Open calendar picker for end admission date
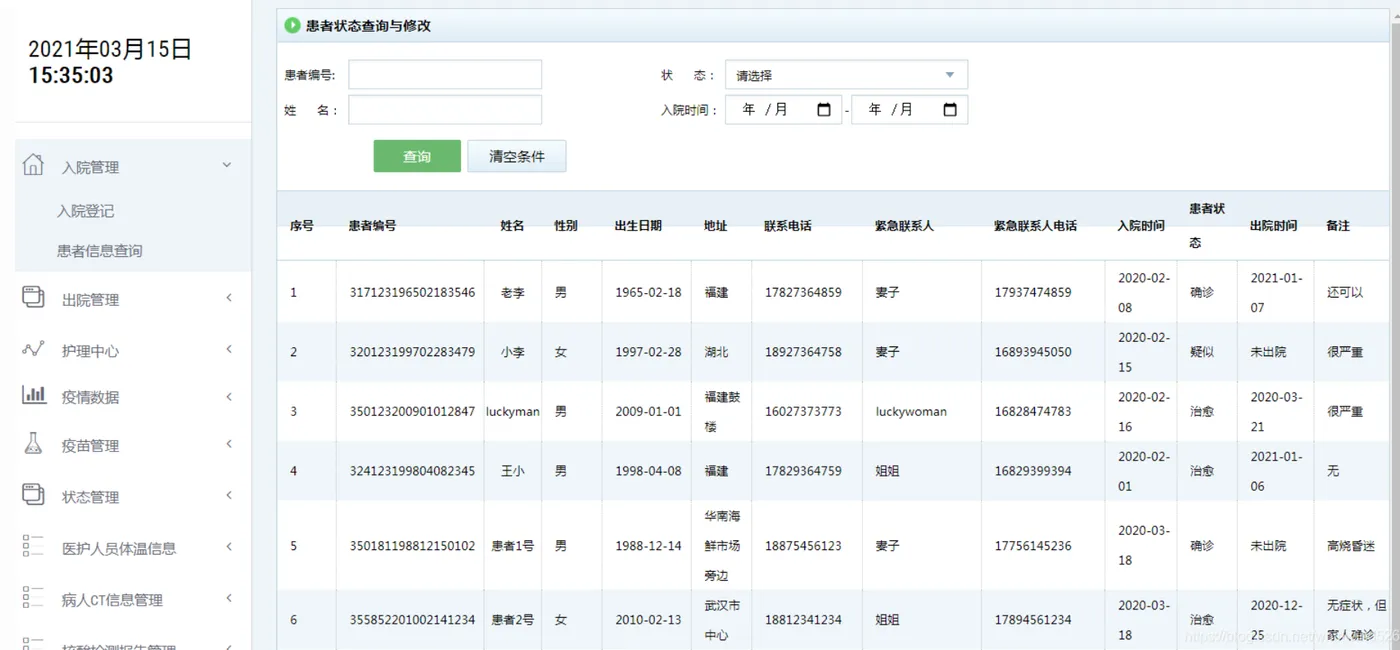This screenshot has height=650, width=1400. point(950,110)
